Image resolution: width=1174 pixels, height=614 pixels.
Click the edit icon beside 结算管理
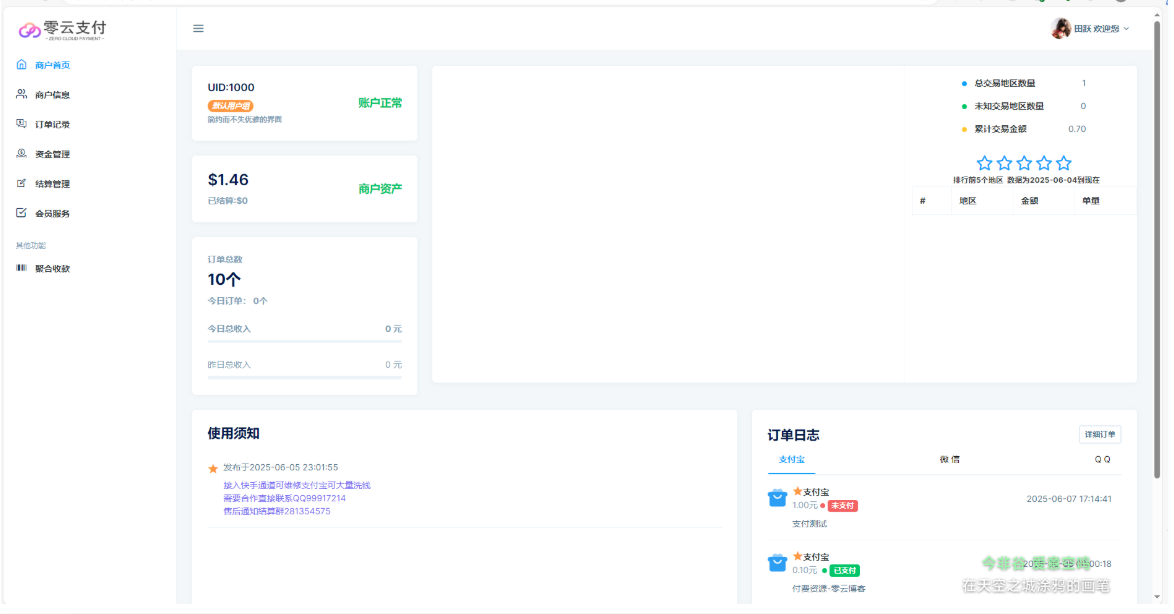(x=21, y=183)
